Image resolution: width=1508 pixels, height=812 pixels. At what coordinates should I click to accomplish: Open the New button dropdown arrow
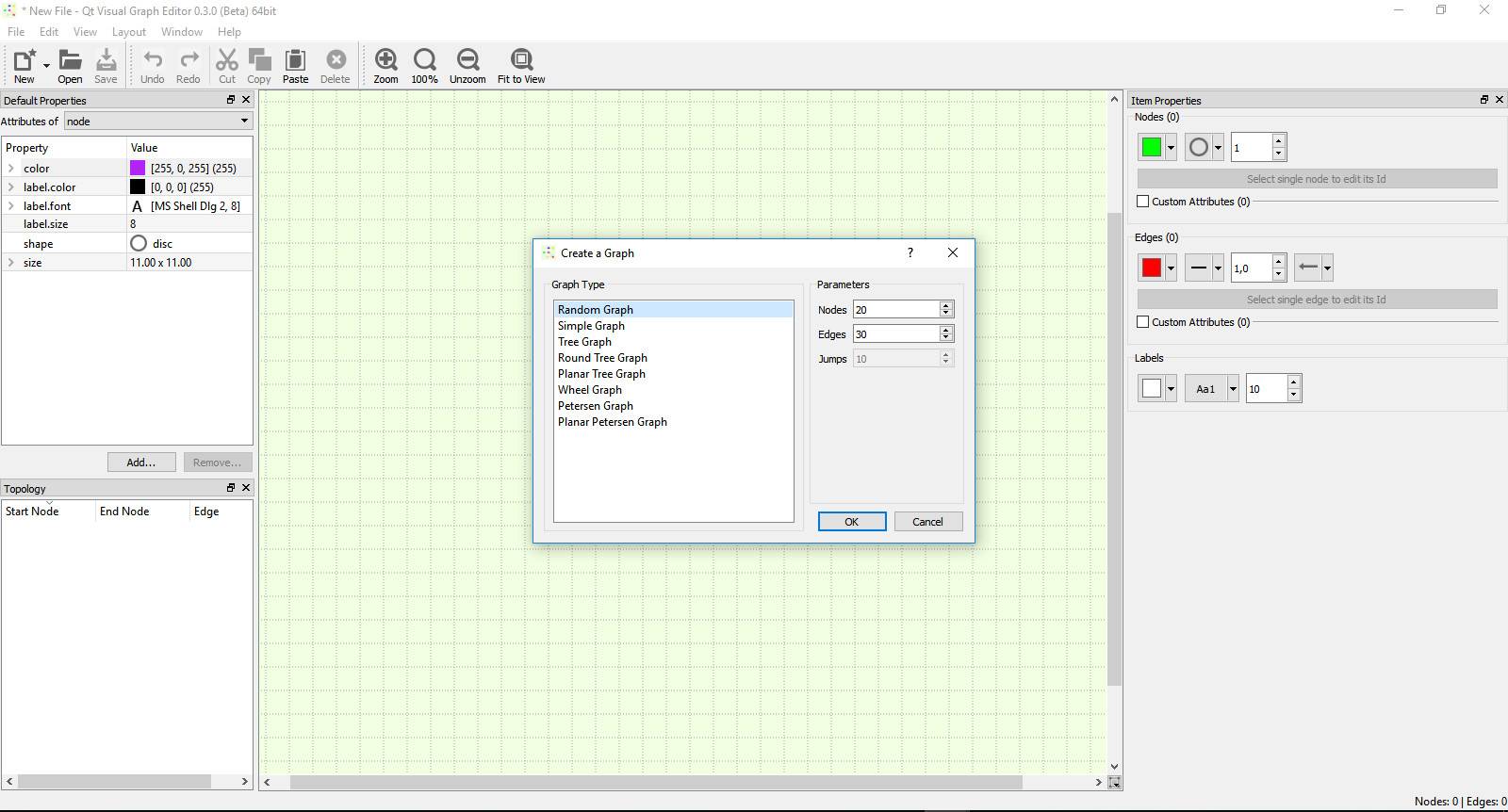(x=46, y=65)
